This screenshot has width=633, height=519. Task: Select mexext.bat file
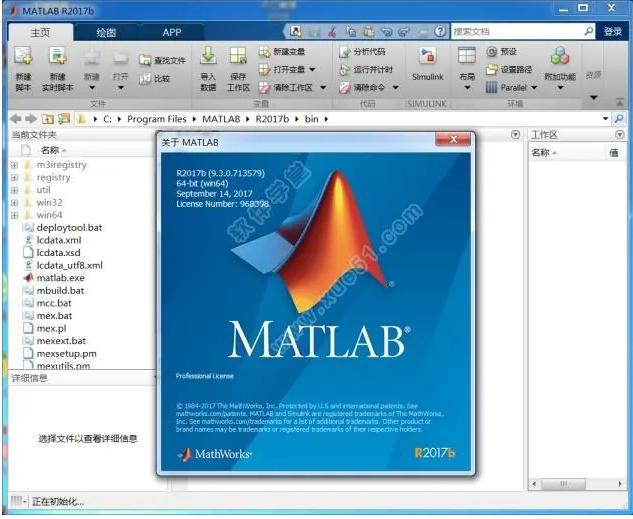[54, 341]
